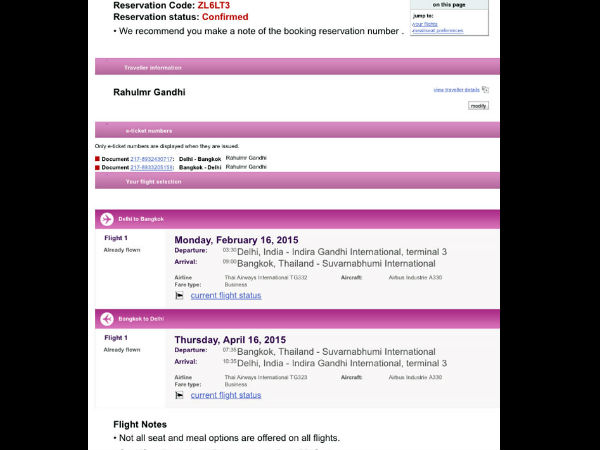The height and width of the screenshot is (450, 600).
Task: Click flag icon beside first flight status
Action: tap(180, 296)
